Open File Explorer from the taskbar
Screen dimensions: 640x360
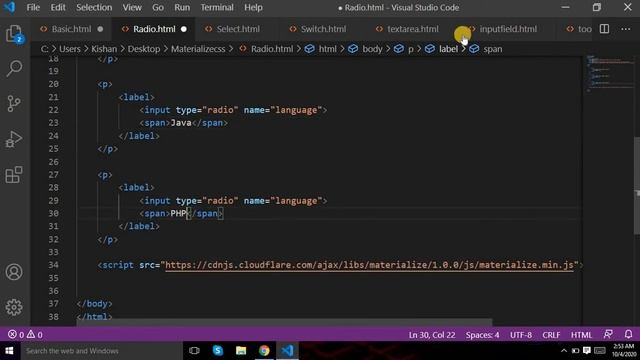241,351
